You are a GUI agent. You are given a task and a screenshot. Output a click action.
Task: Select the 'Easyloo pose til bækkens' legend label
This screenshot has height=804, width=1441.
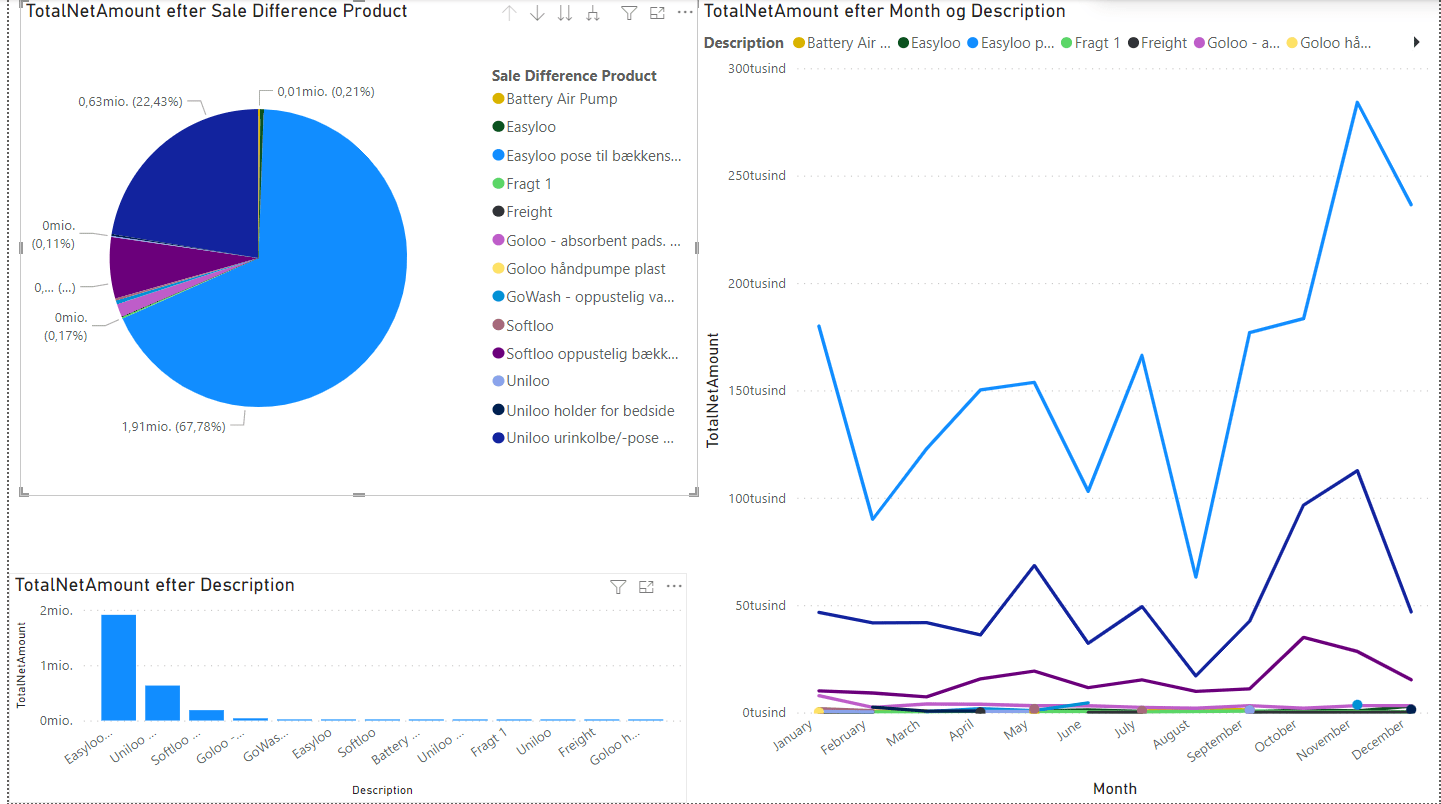[x=591, y=155]
